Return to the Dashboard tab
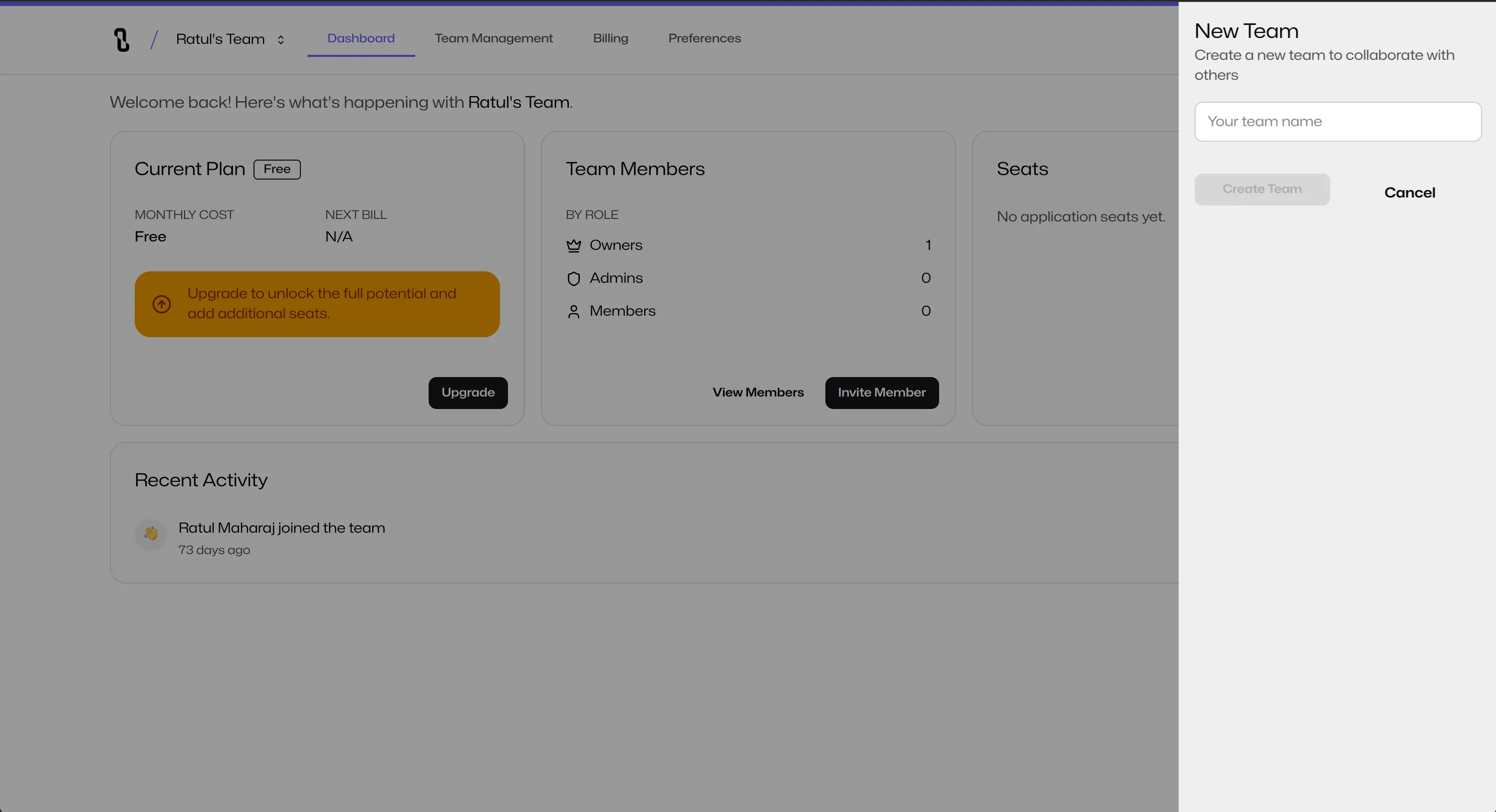This screenshot has width=1496, height=812. click(x=360, y=38)
